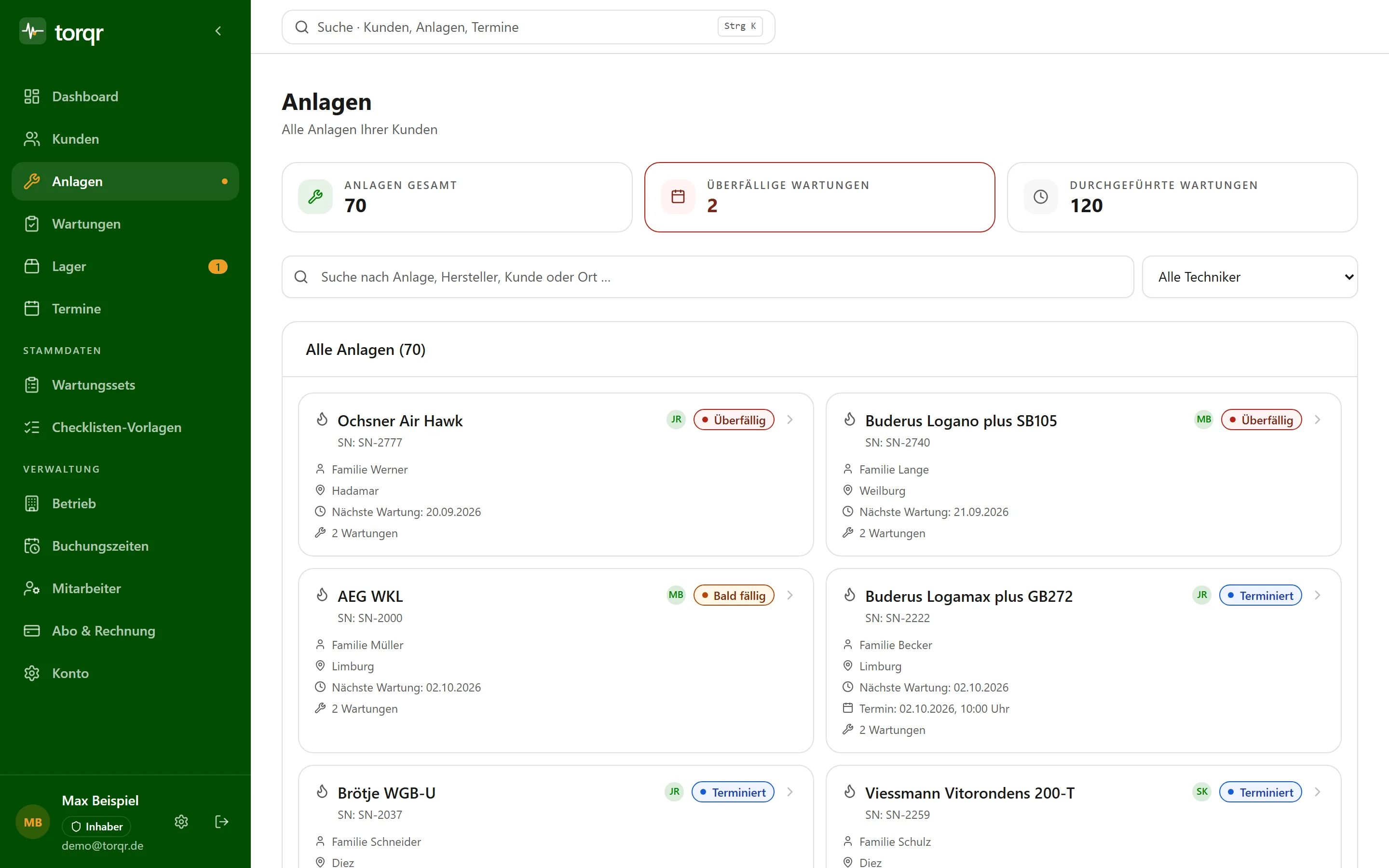Screen dimensions: 1389x868
Task: Click the wrench icon in Anlagen Gesamt card
Action: 315,197
